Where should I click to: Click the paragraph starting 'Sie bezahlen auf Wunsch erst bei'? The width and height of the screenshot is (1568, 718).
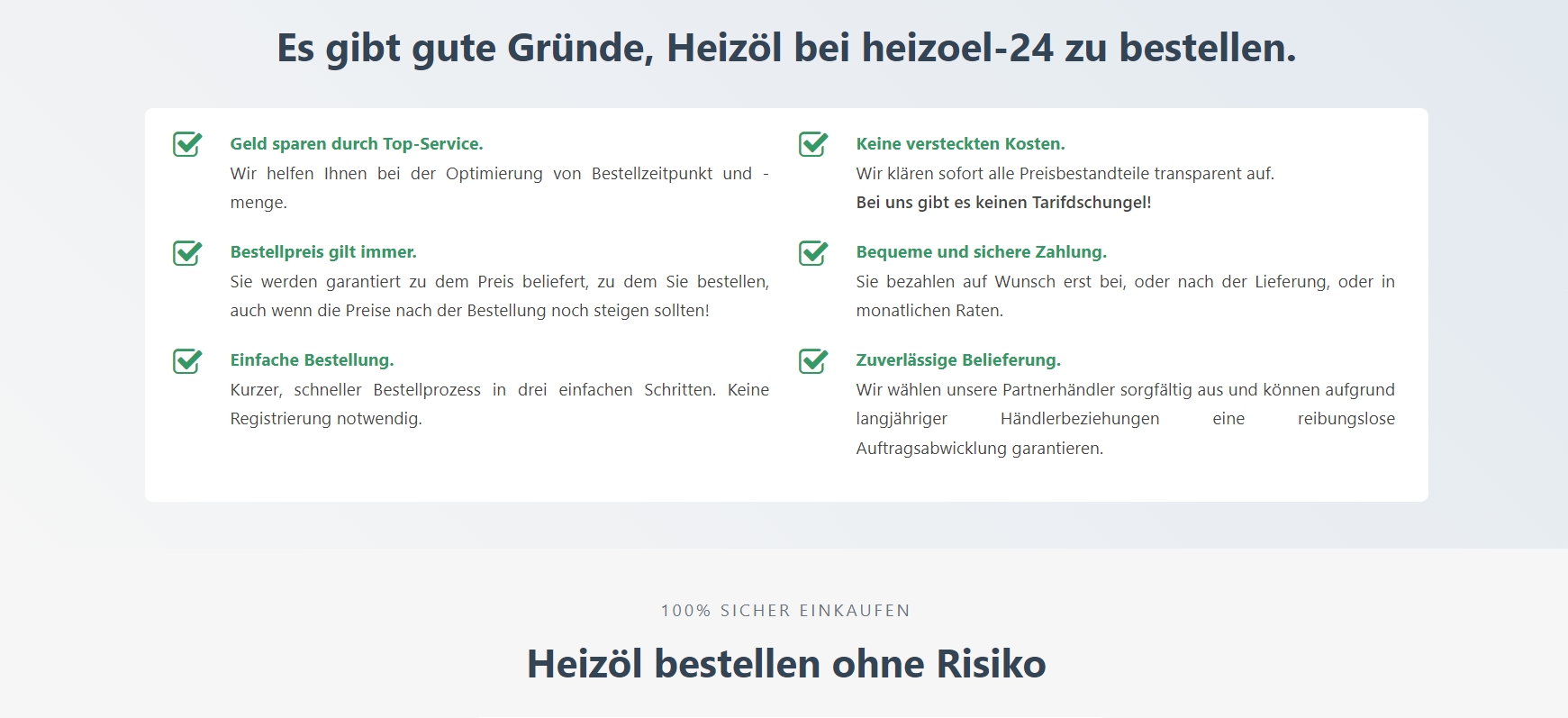pyautogui.click(x=1125, y=295)
